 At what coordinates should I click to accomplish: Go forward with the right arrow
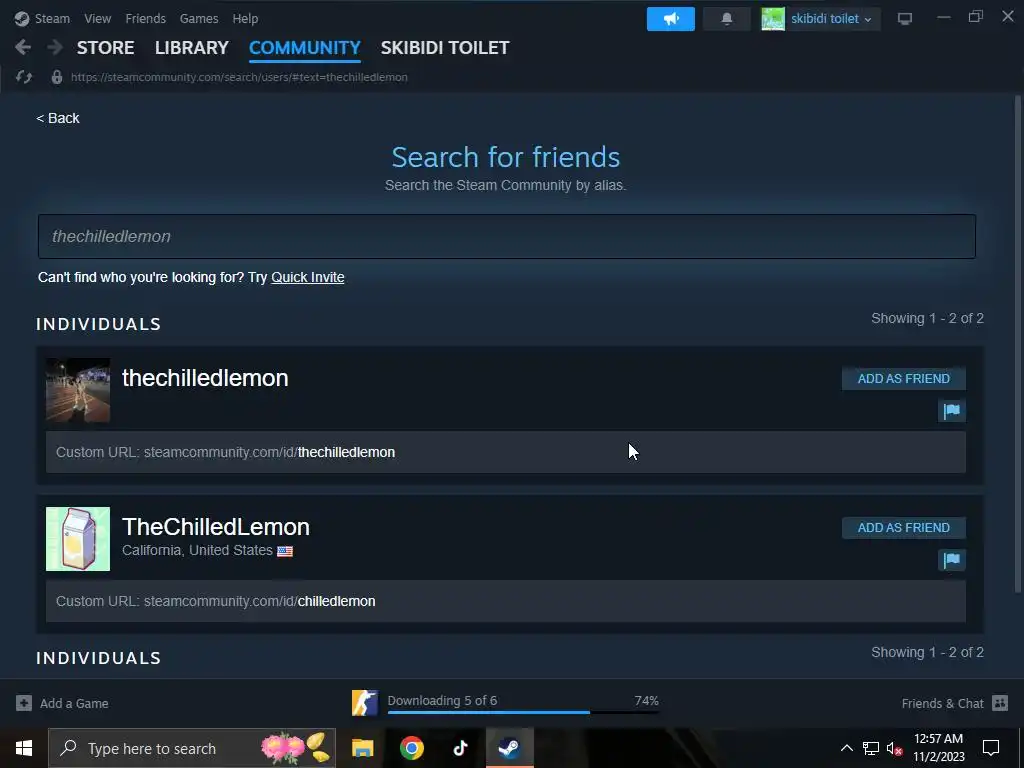pos(55,47)
